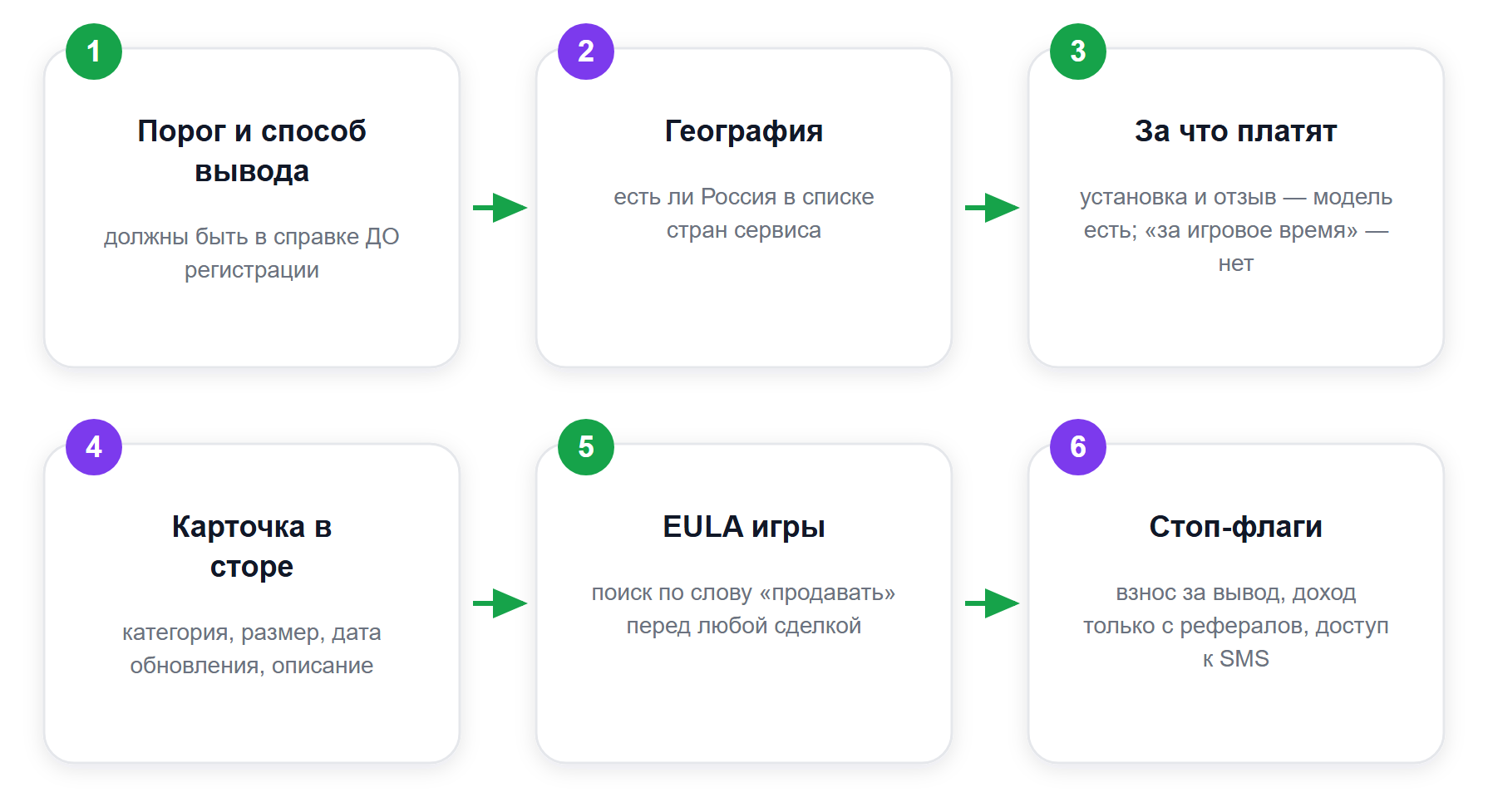
Task: Click the text about Россия в списке стран
Action: [744, 214]
